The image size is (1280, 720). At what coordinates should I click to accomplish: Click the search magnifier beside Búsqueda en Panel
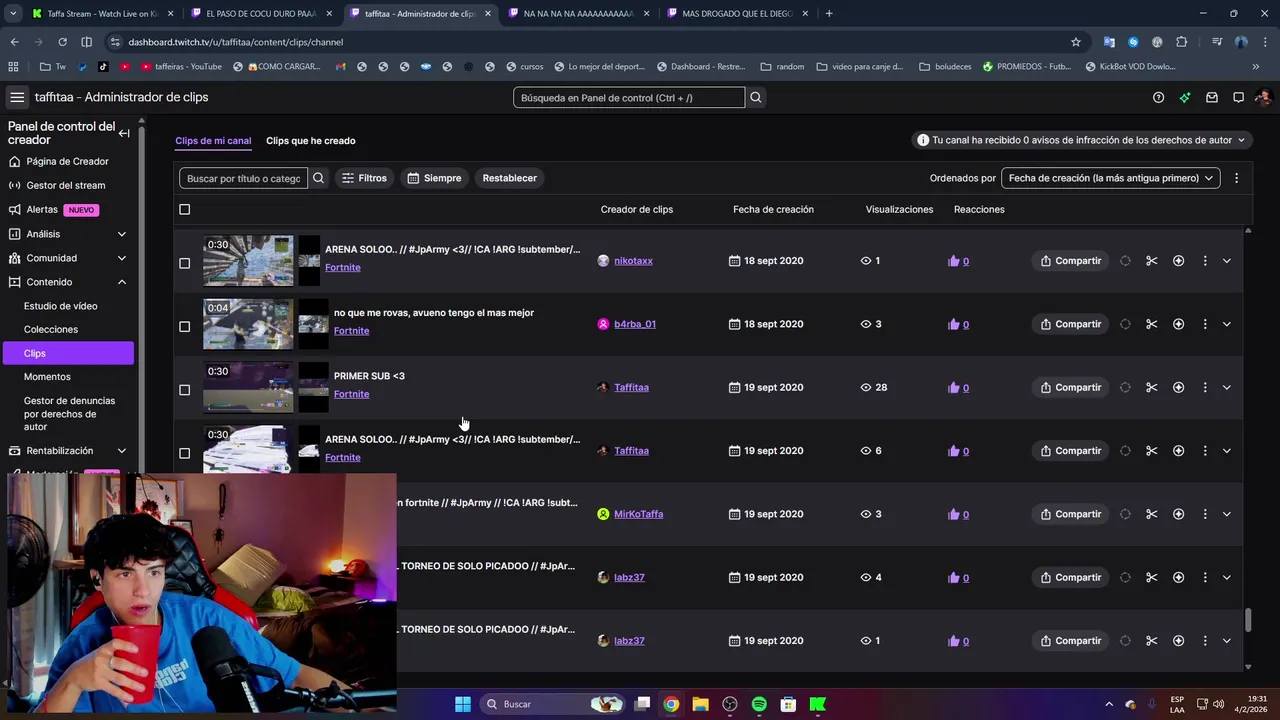(756, 97)
